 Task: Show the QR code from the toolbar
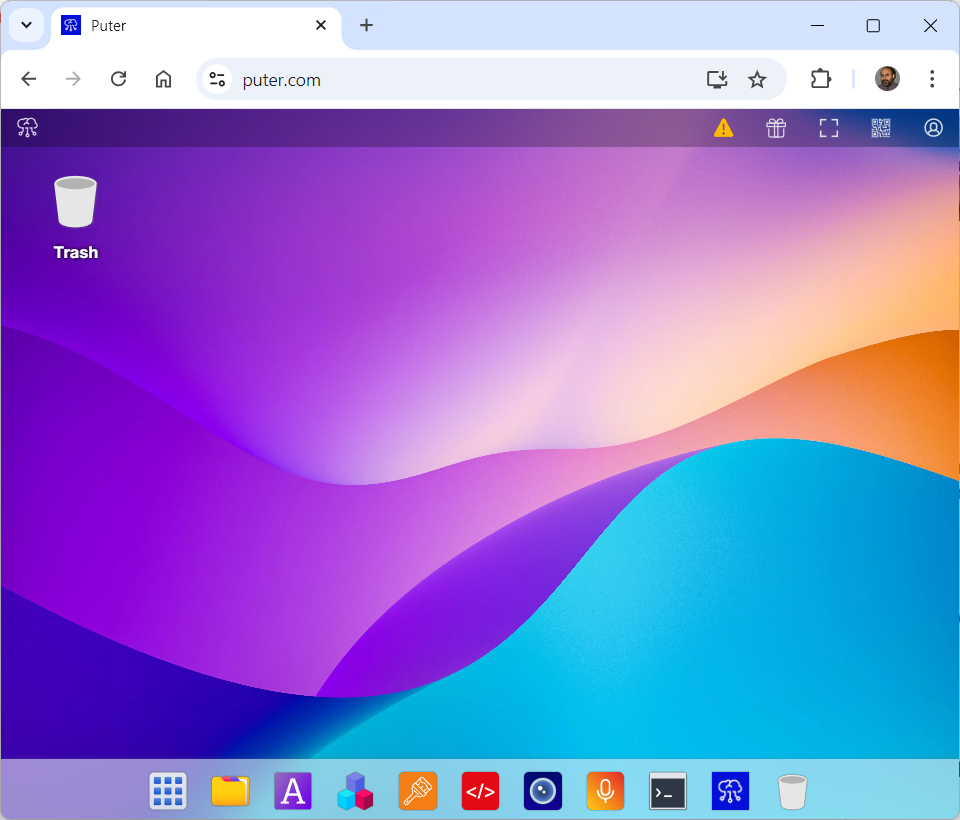881,128
